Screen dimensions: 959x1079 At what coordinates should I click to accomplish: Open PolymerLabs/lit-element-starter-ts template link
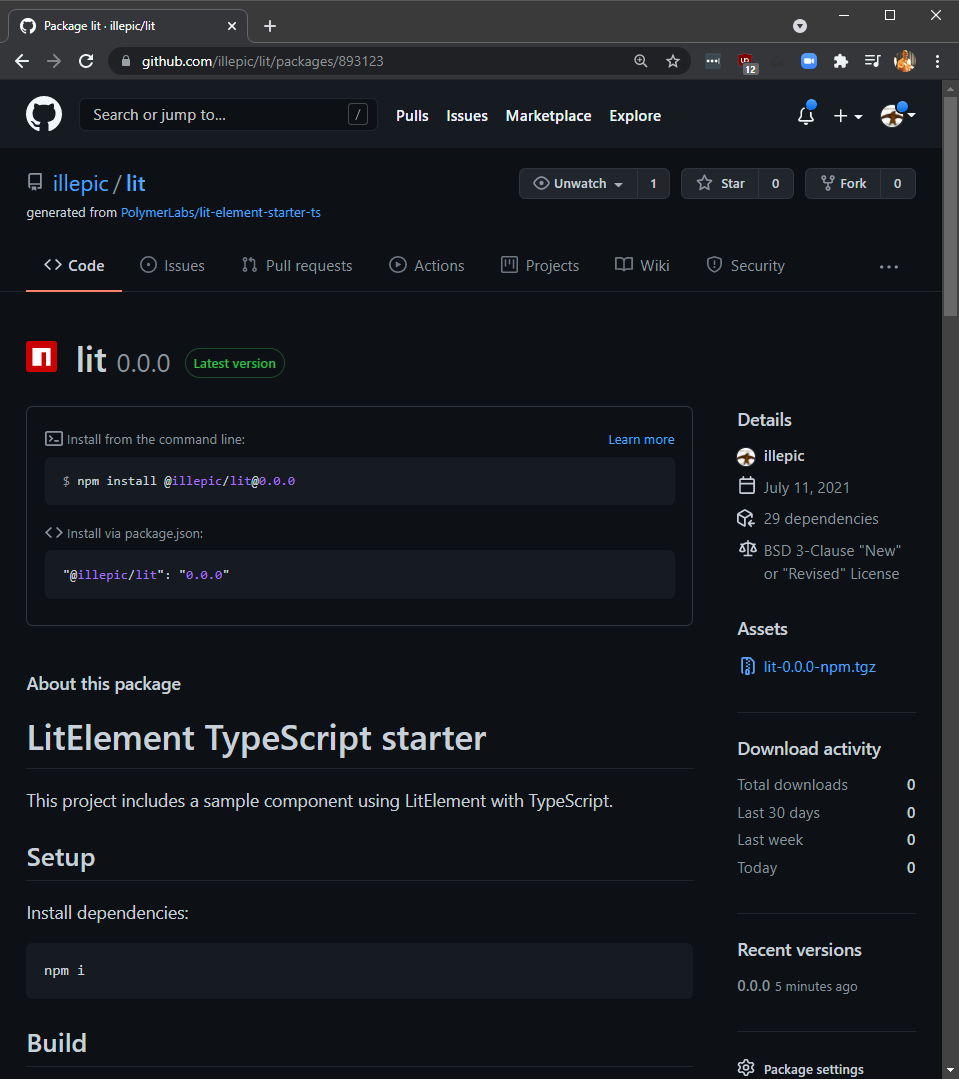click(221, 213)
